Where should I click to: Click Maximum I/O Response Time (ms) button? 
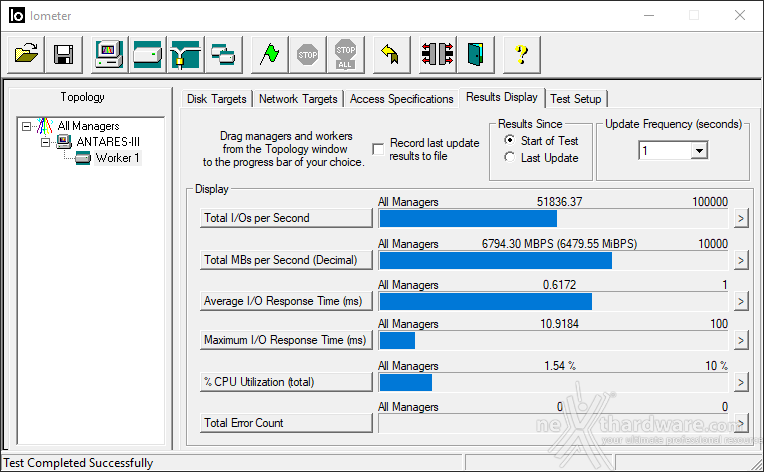(286, 340)
